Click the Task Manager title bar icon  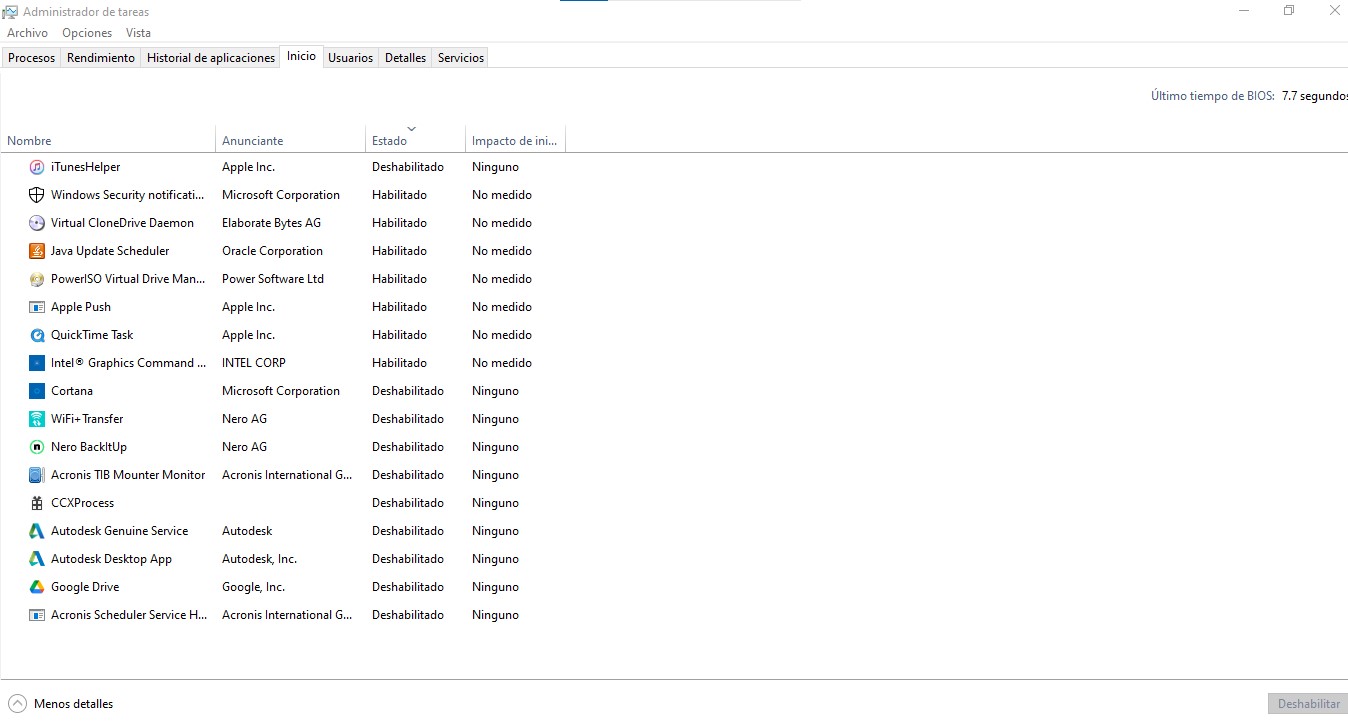[x=10, y=12]
